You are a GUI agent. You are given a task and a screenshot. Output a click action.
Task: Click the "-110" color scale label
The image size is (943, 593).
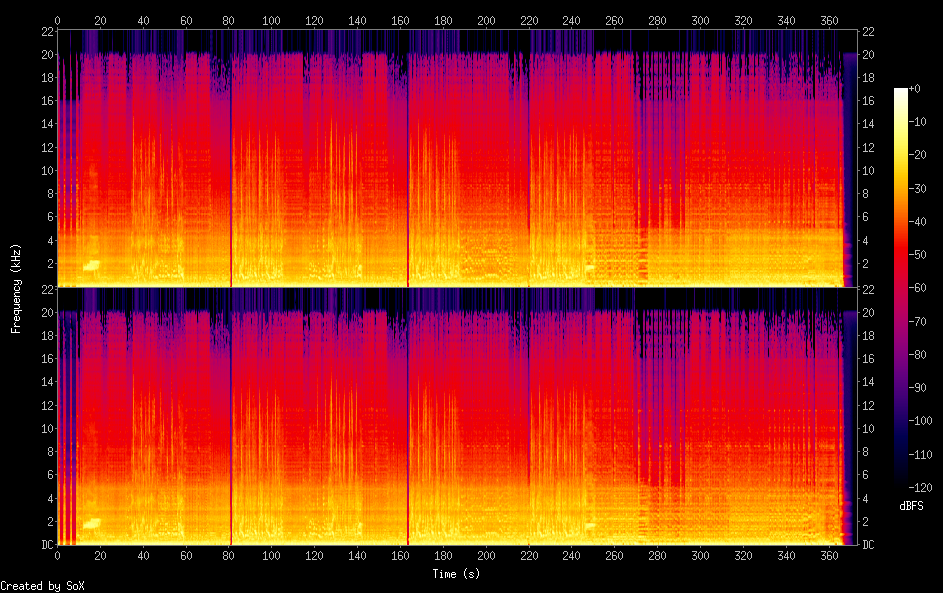click(920, 454)
